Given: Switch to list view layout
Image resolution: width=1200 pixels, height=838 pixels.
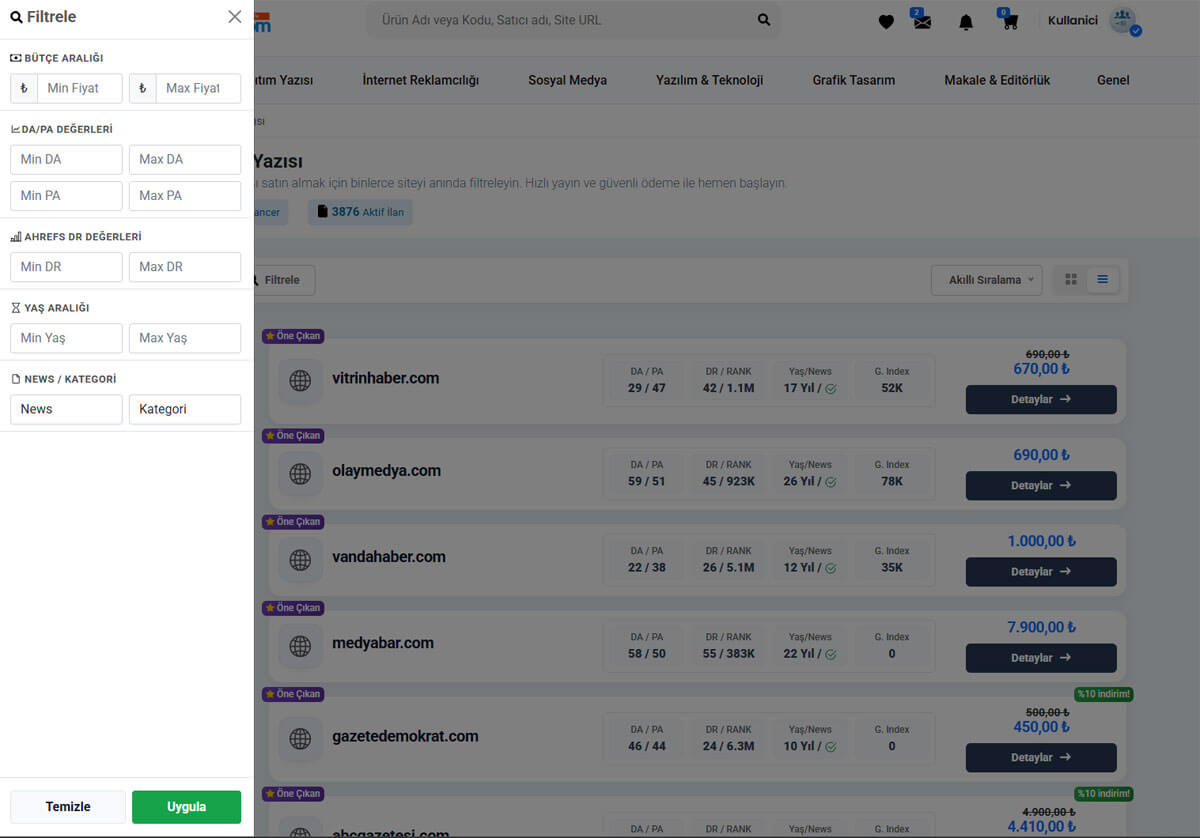Looking at the screenshot, I should coord(1102,280).
